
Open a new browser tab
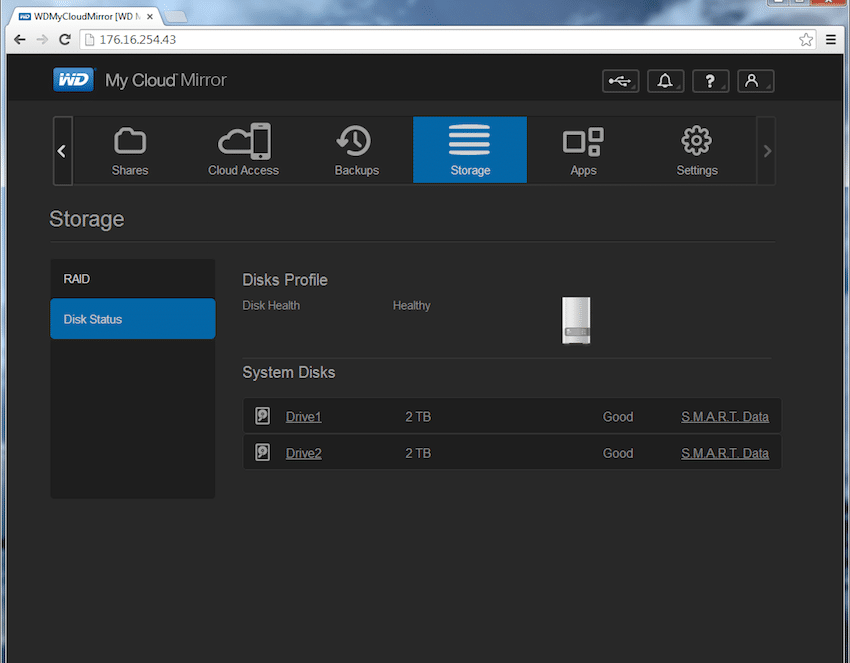coord(176,17)
